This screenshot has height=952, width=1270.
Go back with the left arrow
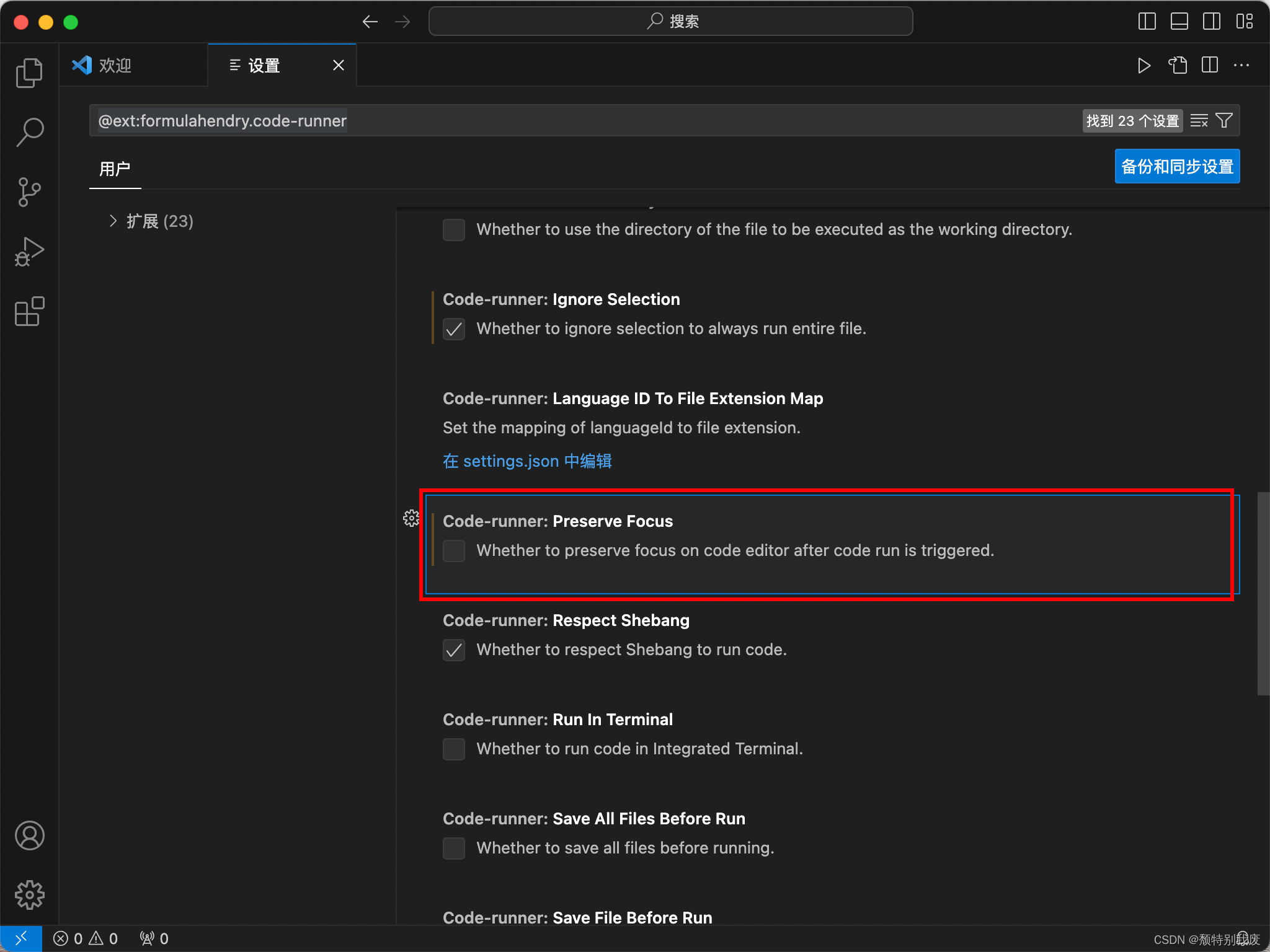[x=370, y=22]
